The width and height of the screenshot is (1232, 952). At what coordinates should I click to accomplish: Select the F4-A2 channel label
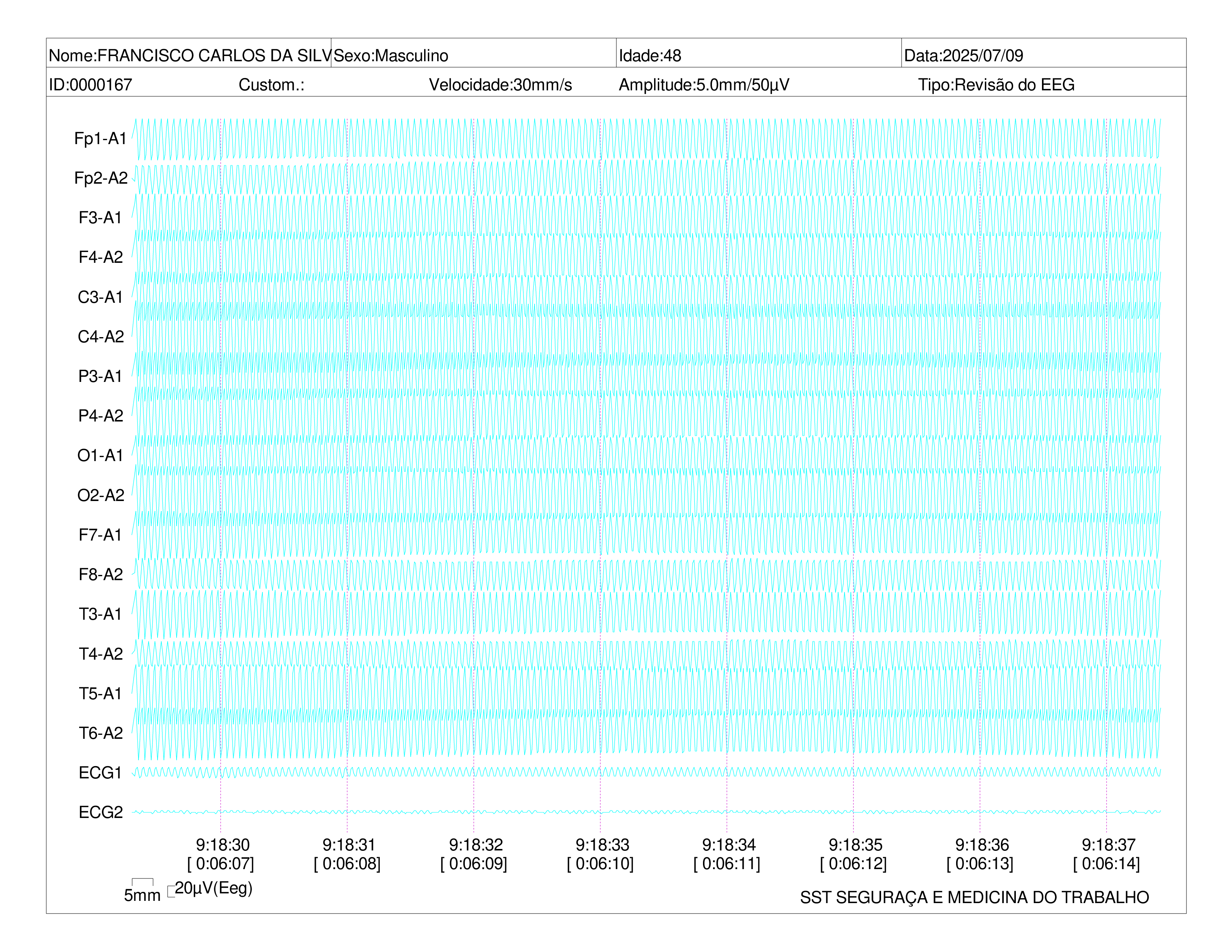(x=101, y=257)
